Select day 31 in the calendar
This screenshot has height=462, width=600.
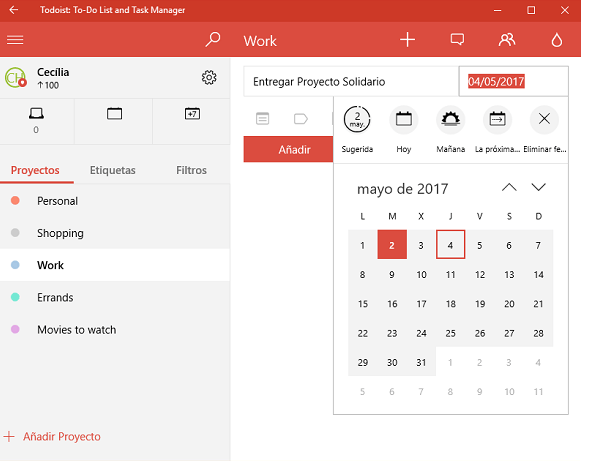421,362
